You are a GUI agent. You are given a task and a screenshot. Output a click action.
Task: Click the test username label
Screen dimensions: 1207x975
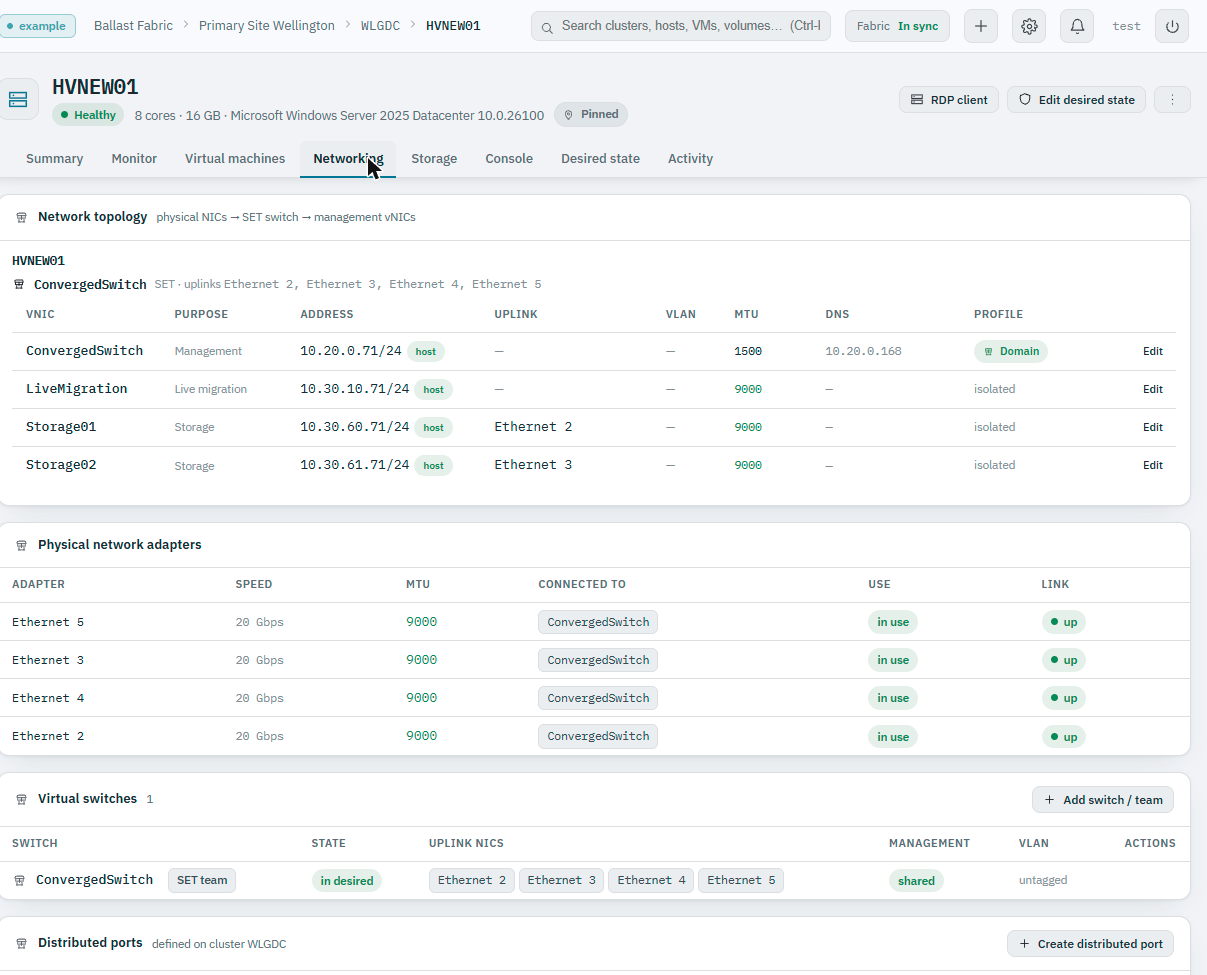[1127, 26]
